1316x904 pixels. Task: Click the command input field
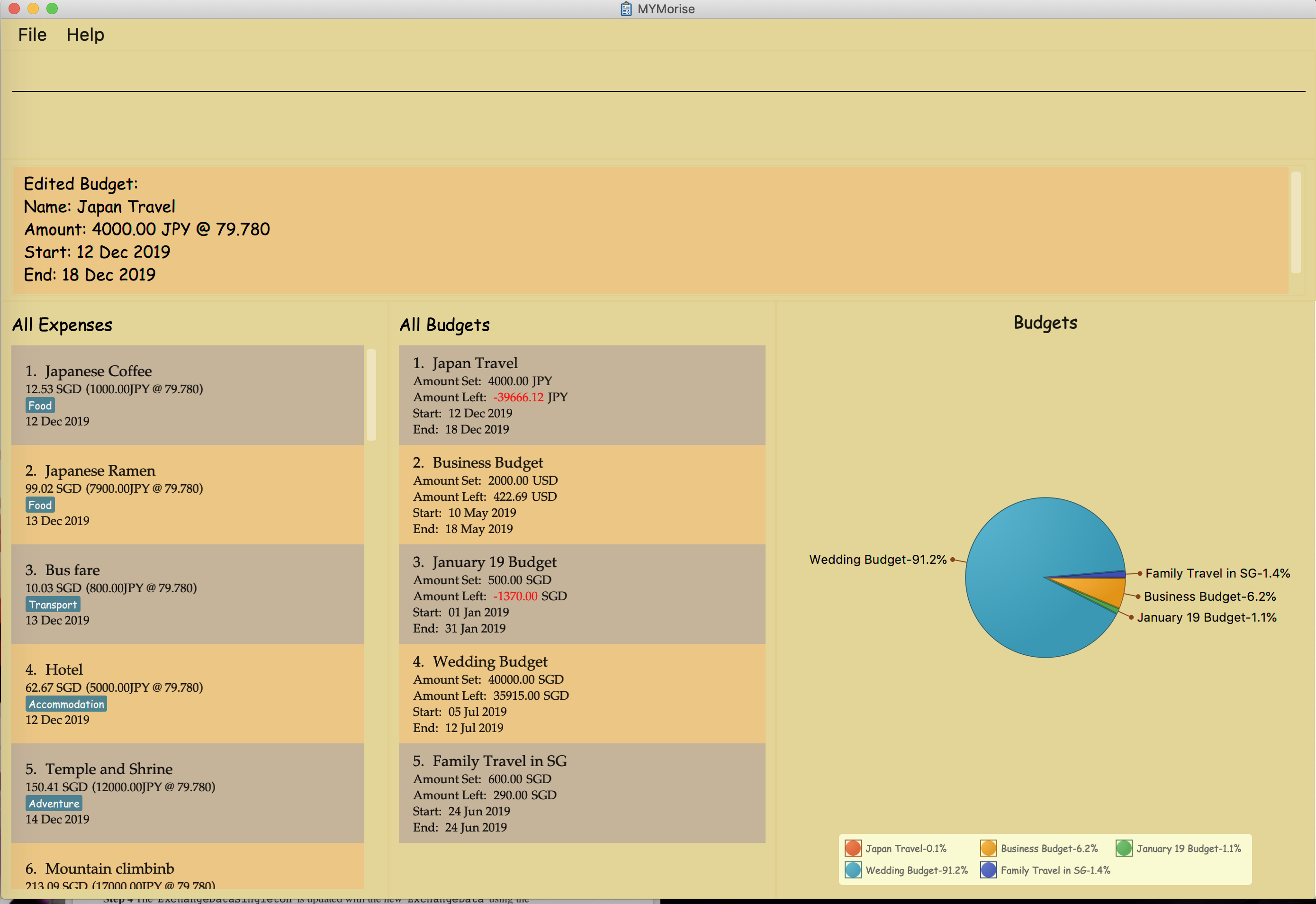[x=658, y=75]
